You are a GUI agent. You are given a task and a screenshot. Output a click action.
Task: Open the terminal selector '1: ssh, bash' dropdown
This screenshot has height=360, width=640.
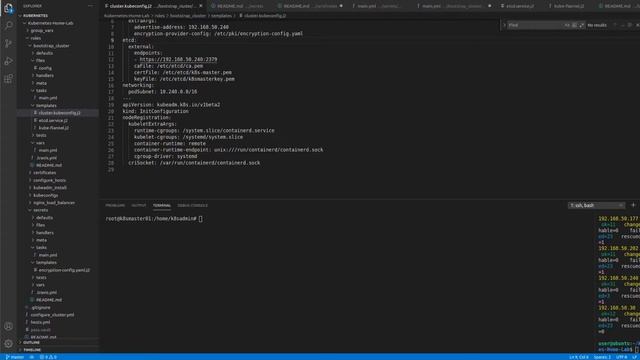(x=596, y=205)
